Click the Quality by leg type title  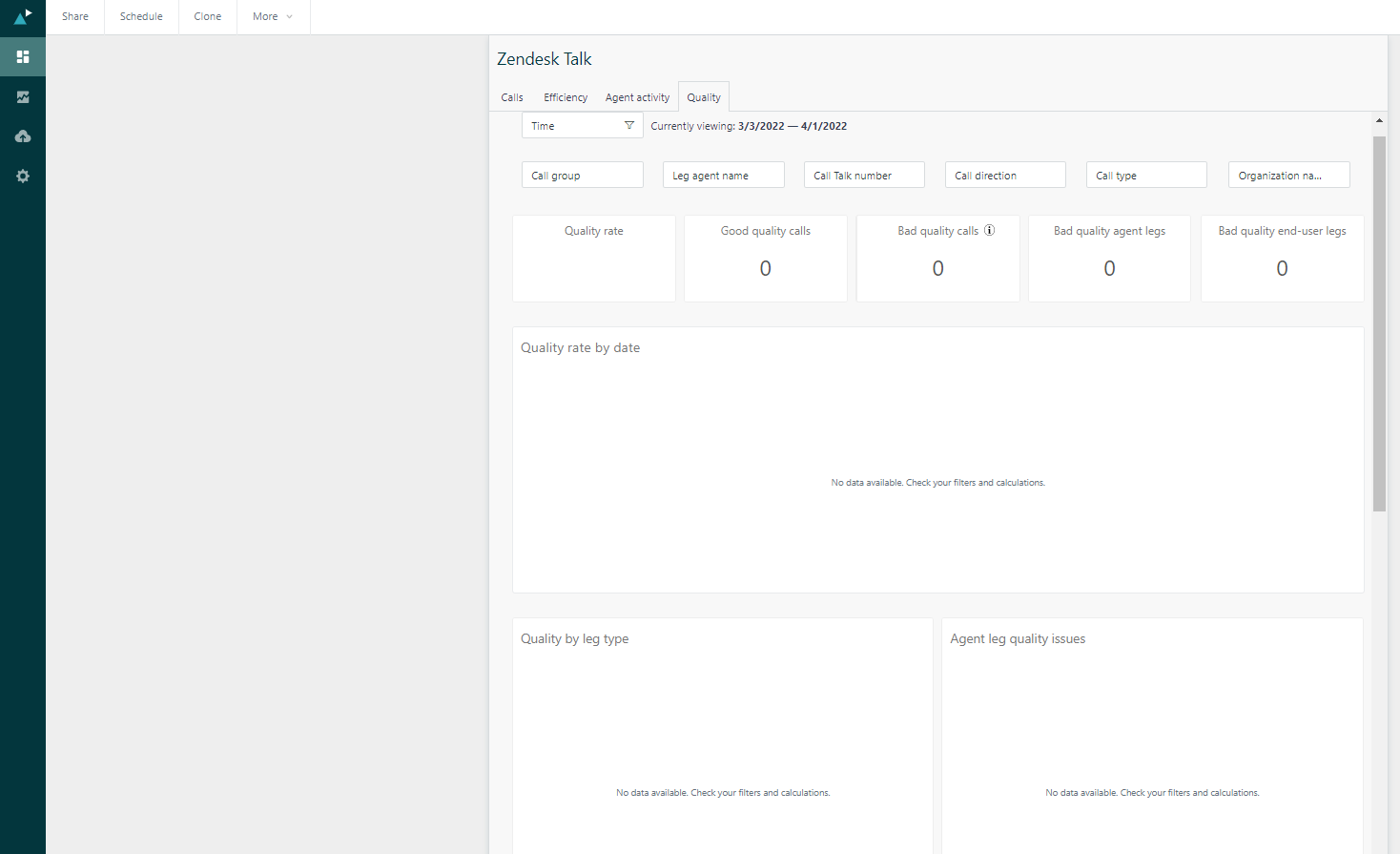pos(574,639)
